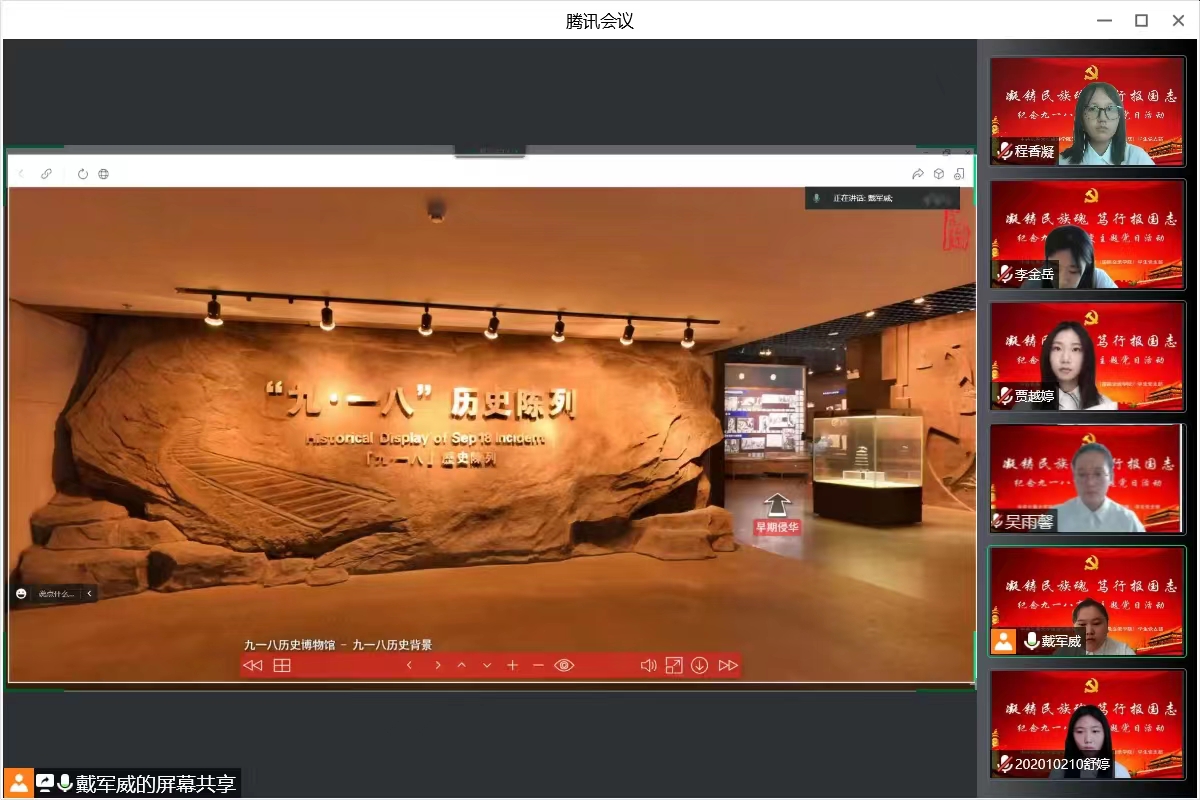Click the circled down-arrow download icon
Screen dimensions: 1200x800
tap(700, 665)
